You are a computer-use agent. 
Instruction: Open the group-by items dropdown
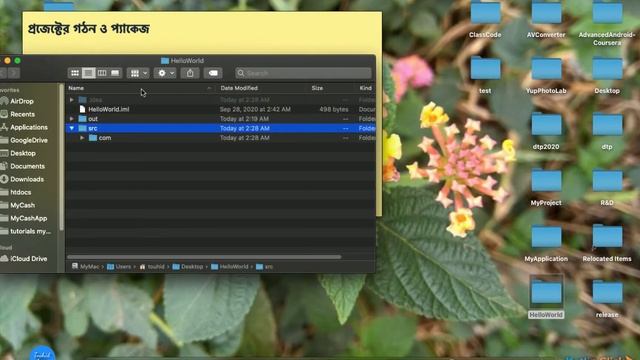coord(138,73)
